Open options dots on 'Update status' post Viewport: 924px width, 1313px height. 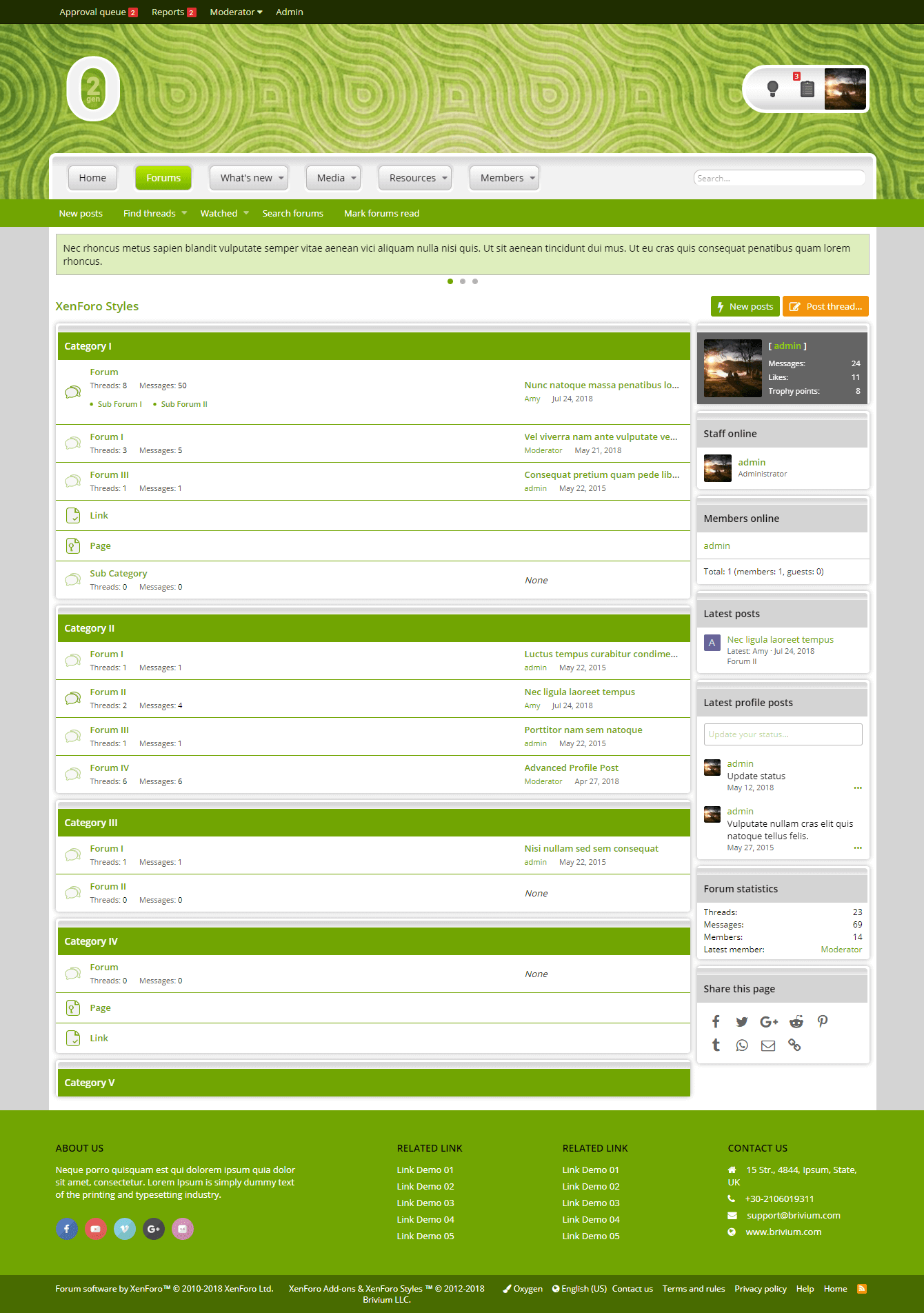(x=857, y=788)
